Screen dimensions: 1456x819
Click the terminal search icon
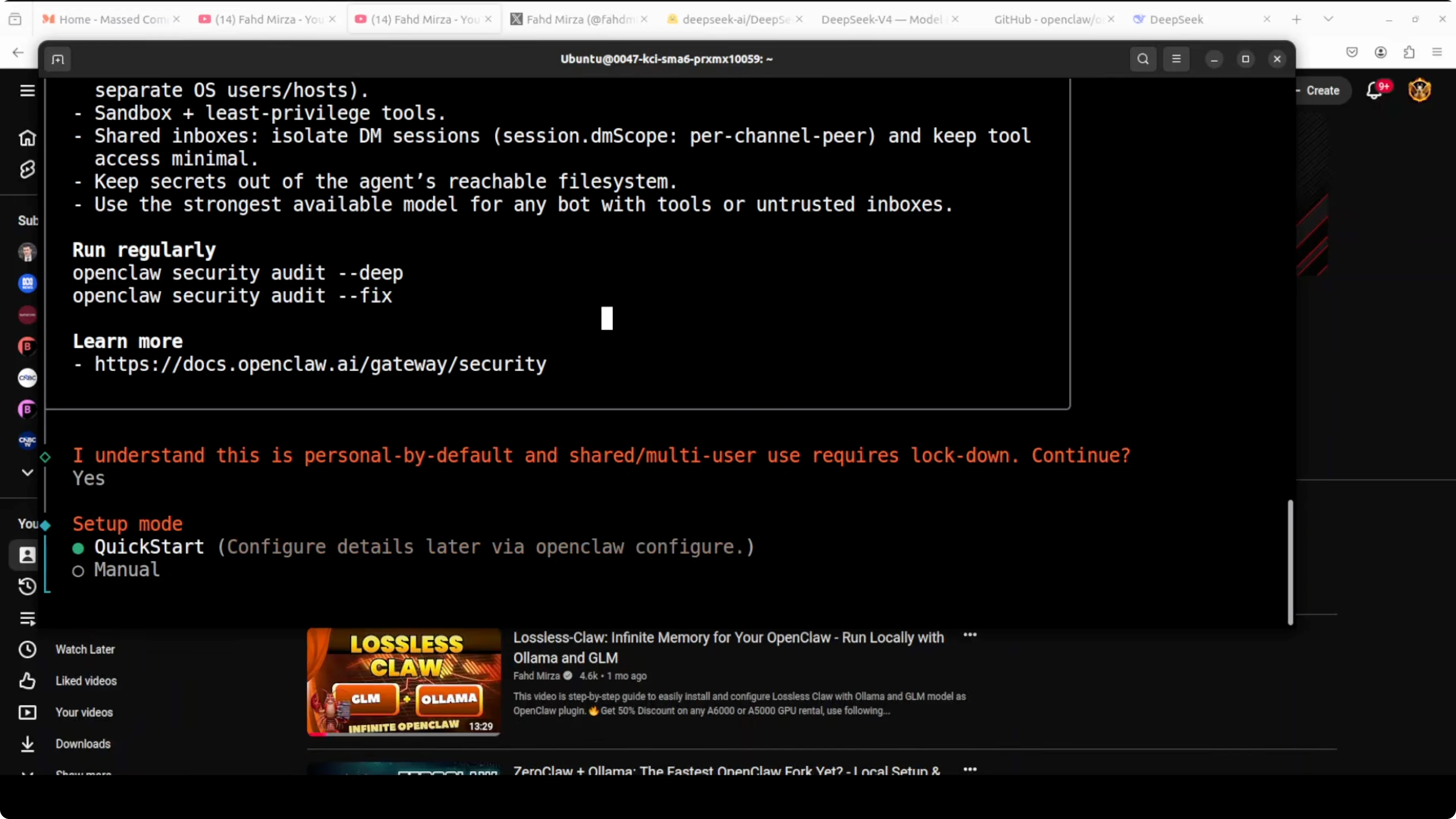1143,59
